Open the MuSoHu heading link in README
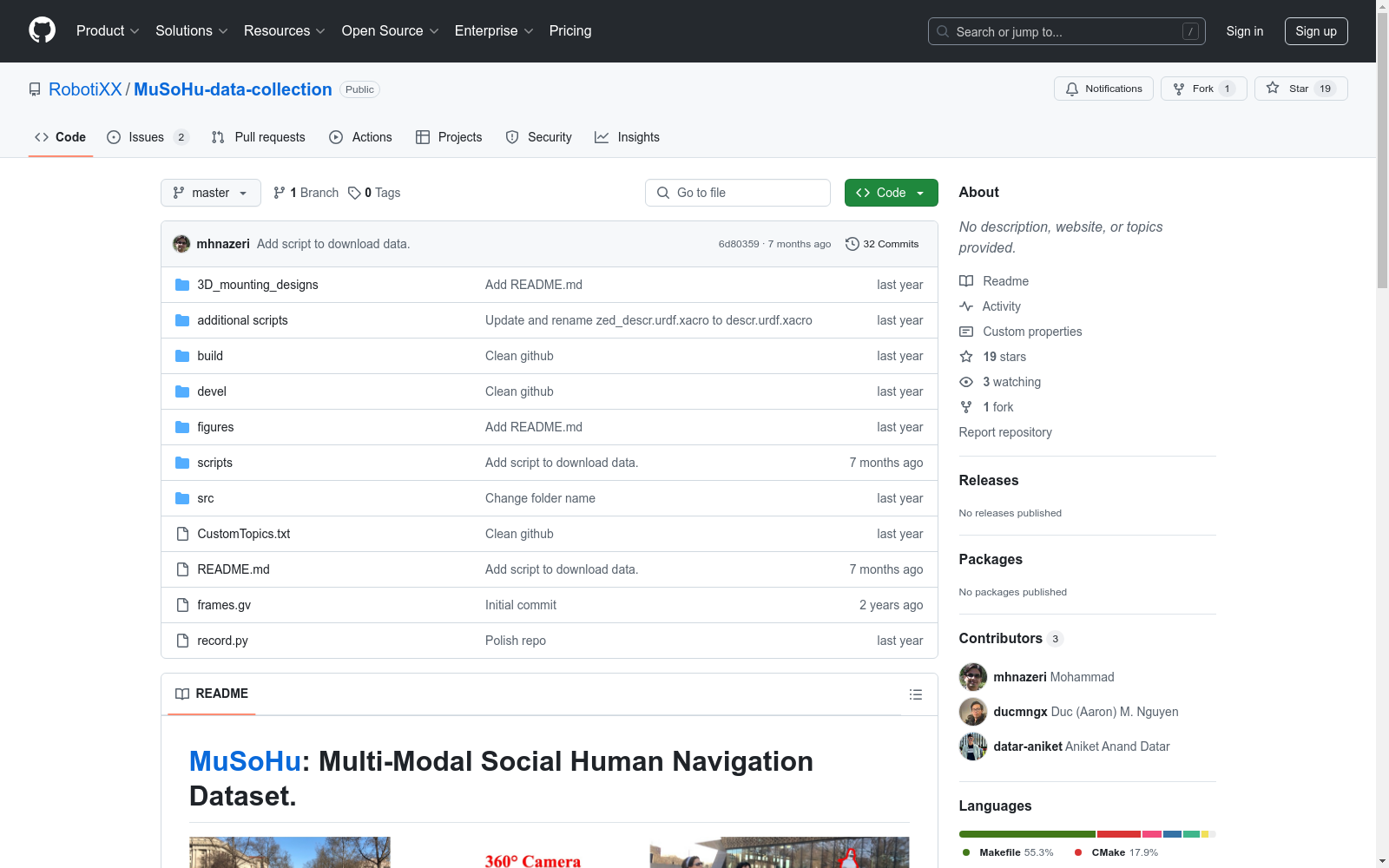 pyautogui.click(x=245, y=761)
